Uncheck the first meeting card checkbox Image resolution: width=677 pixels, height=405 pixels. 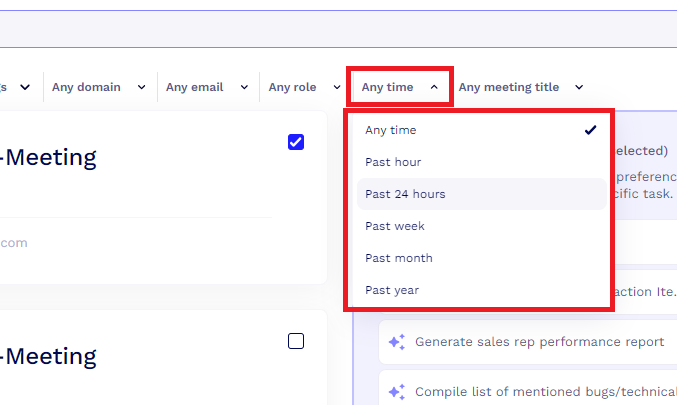point(296,142)
